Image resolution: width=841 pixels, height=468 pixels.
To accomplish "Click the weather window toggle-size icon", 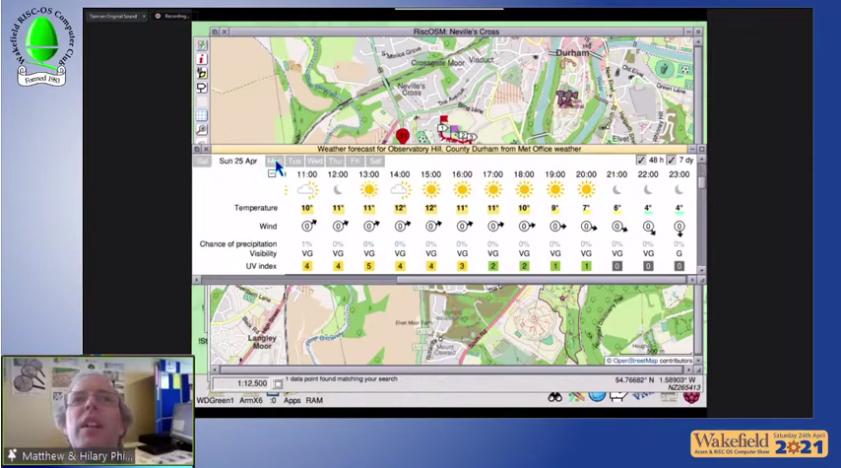I will coord(701,149).
